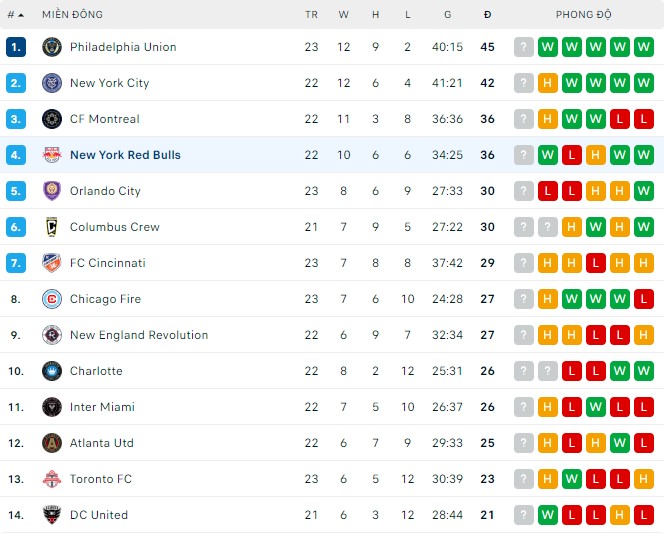Click the PHONG ĐỘ form column header

[x=584, y=15]
